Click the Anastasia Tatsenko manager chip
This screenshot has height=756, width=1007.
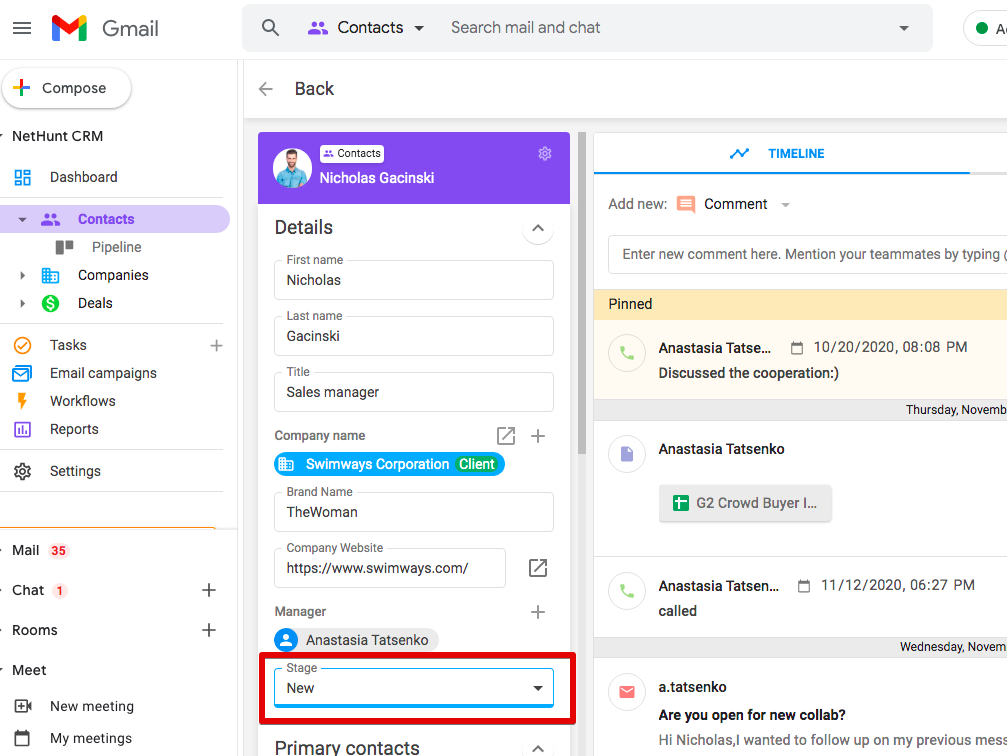356,640
